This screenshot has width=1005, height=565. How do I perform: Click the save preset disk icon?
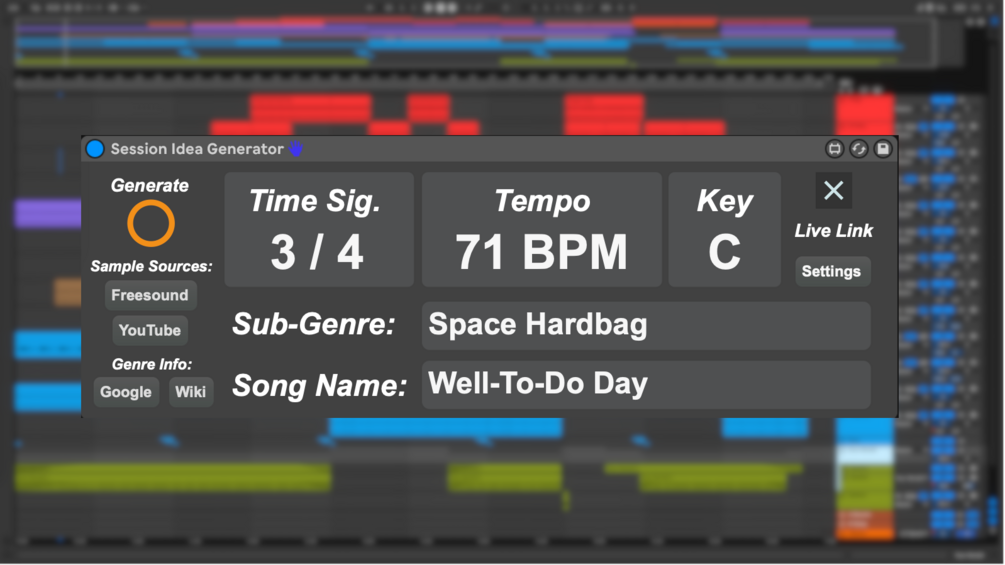pos(882,149)
